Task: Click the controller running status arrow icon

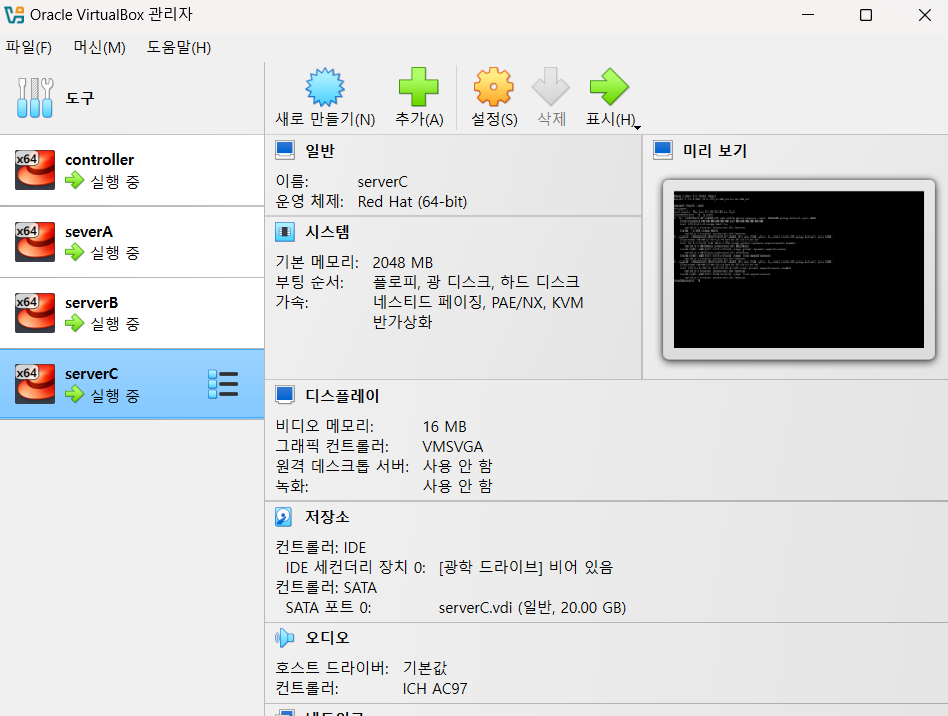Action: (74, 180)
